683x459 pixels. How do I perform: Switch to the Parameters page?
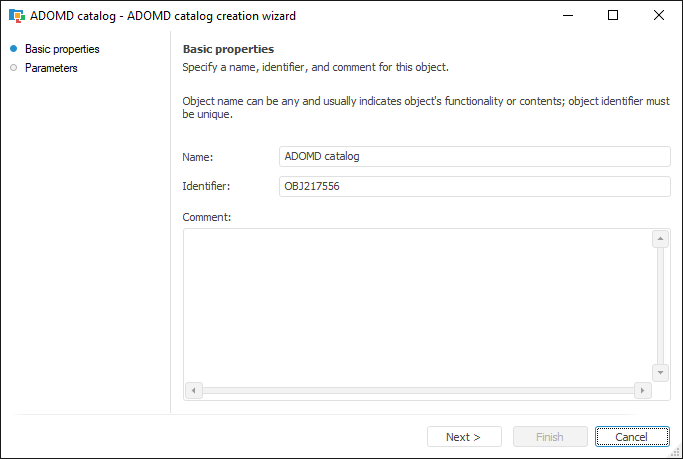coord(51,68)
